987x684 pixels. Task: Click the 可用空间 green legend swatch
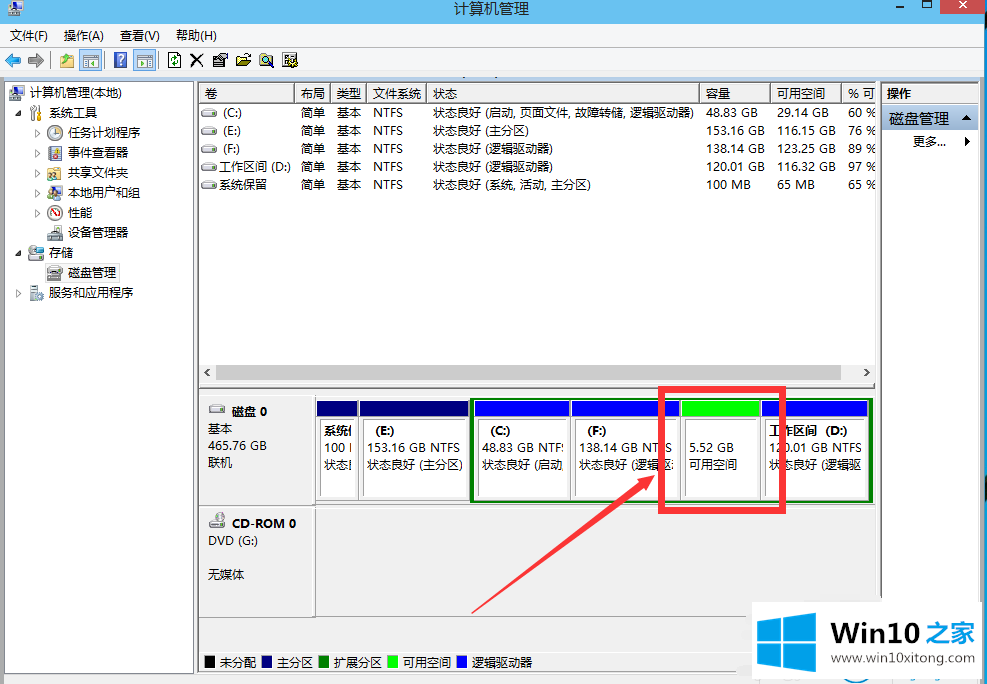coord(392,662)
